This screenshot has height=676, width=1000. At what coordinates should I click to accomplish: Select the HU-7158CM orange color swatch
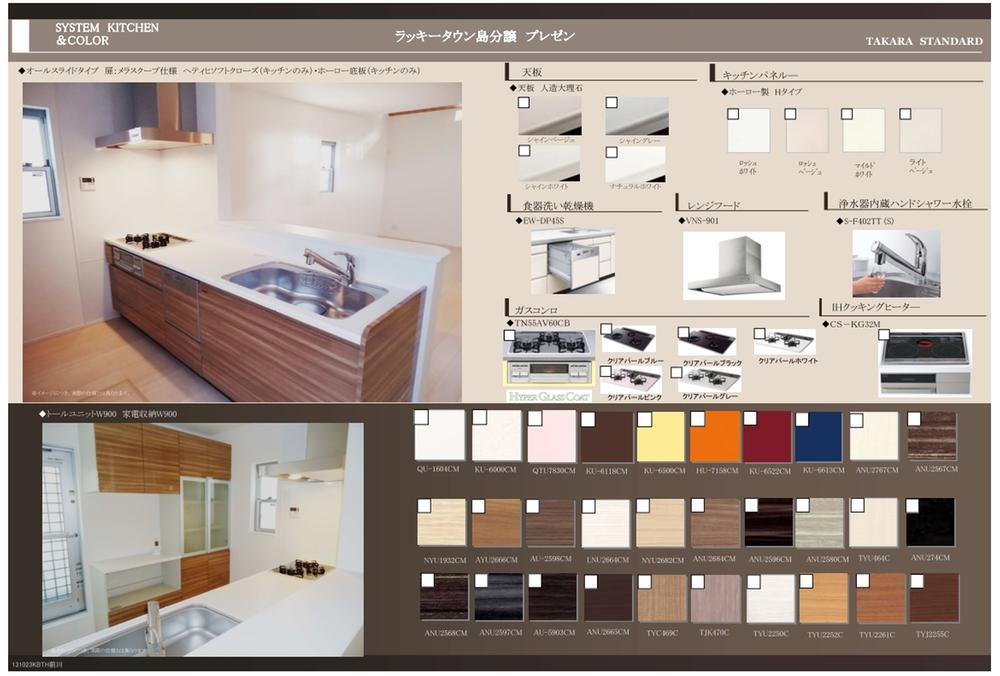(717, 440)
